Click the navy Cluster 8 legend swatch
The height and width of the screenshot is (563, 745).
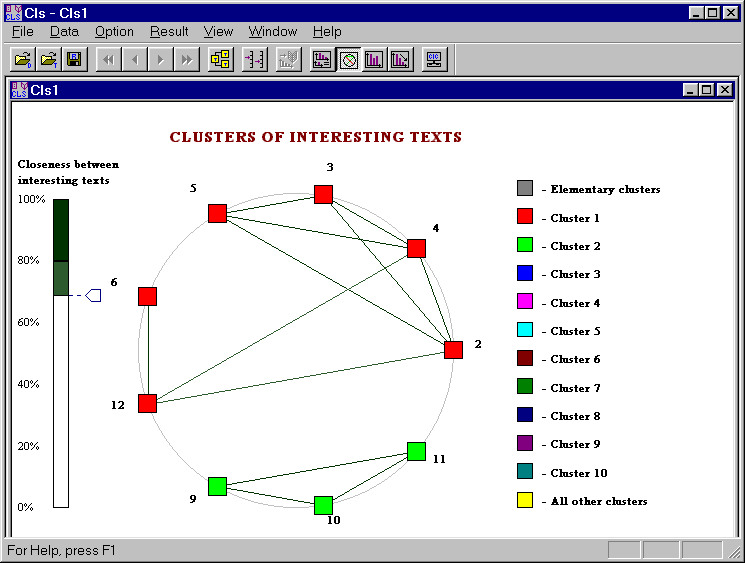525,415
